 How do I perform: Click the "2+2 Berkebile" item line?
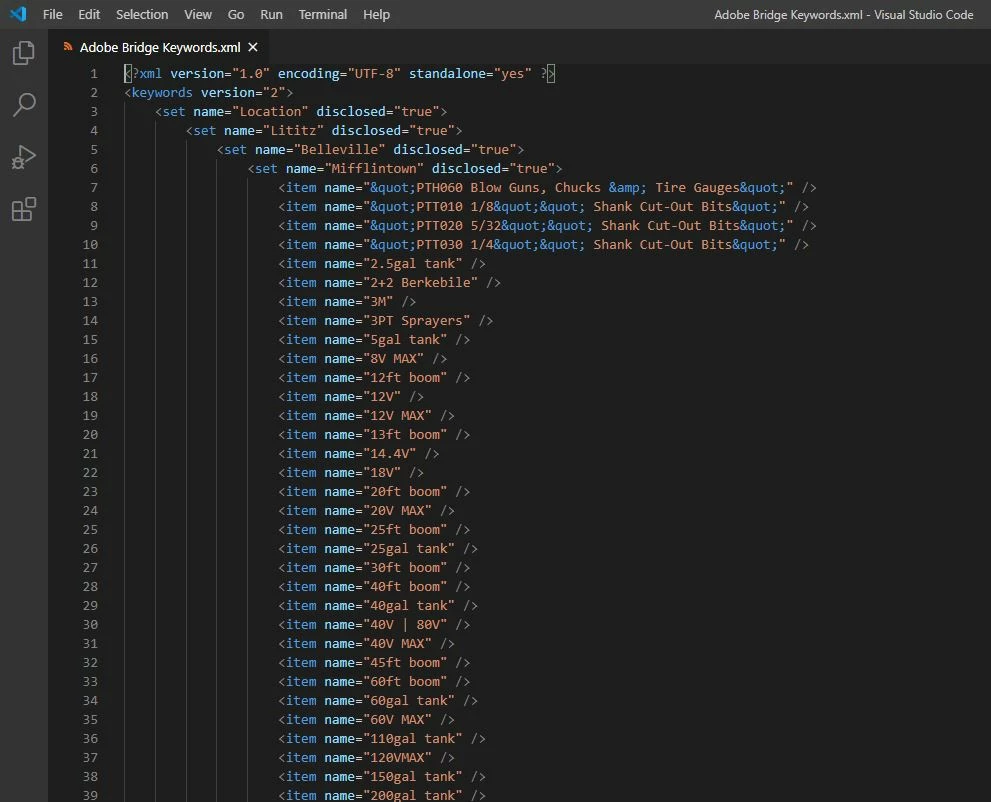tap(389, 283)
